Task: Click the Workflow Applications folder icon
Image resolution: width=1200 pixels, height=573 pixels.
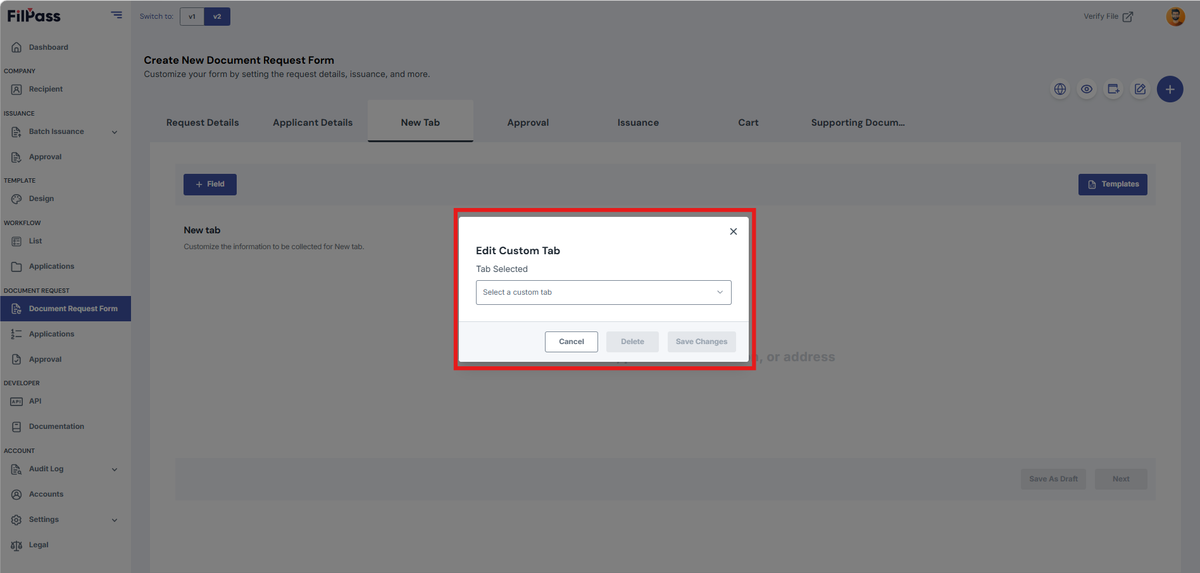Action: click(x=16, y=267)
